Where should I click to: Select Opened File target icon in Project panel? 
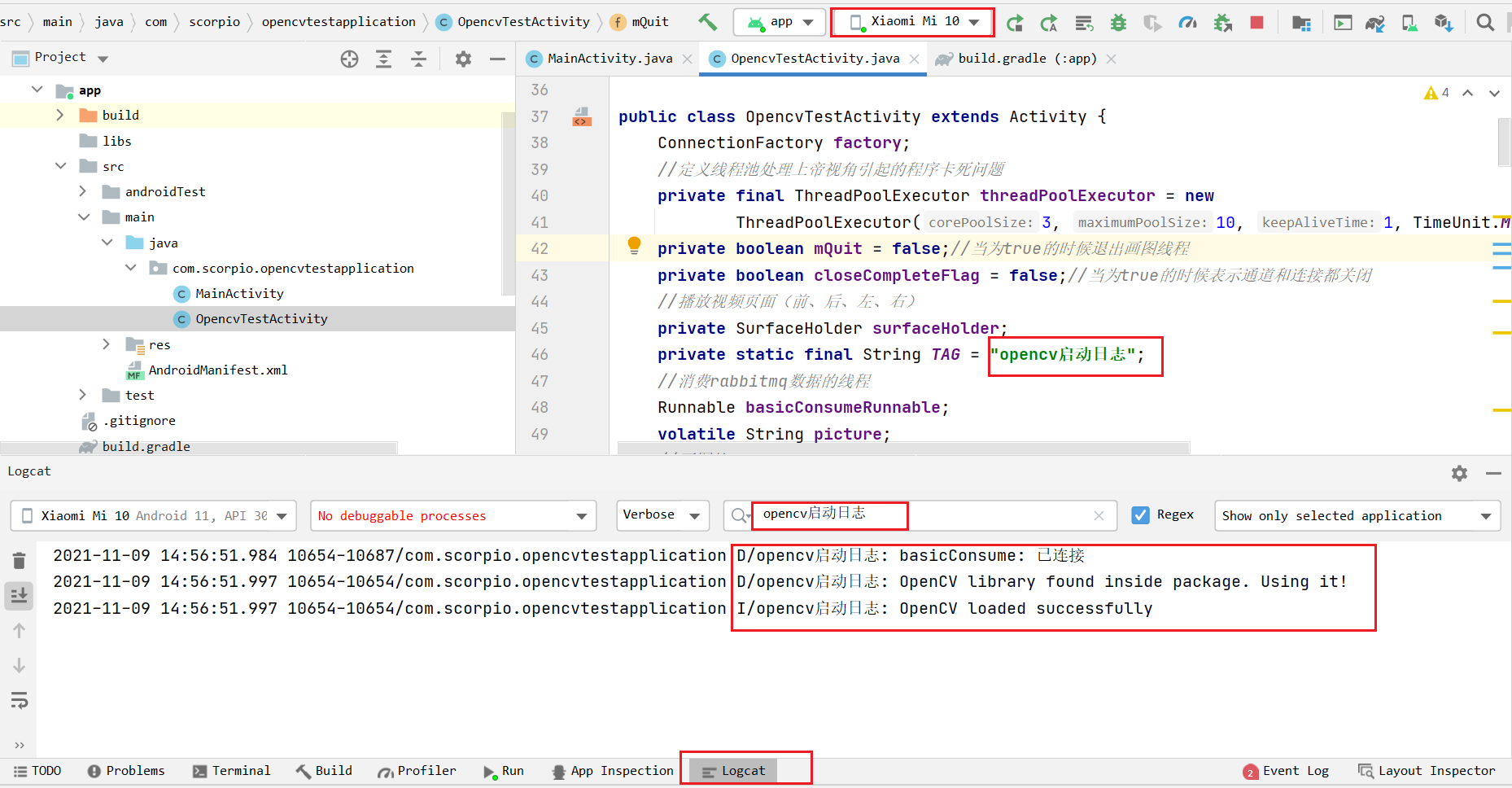[349, 59]
